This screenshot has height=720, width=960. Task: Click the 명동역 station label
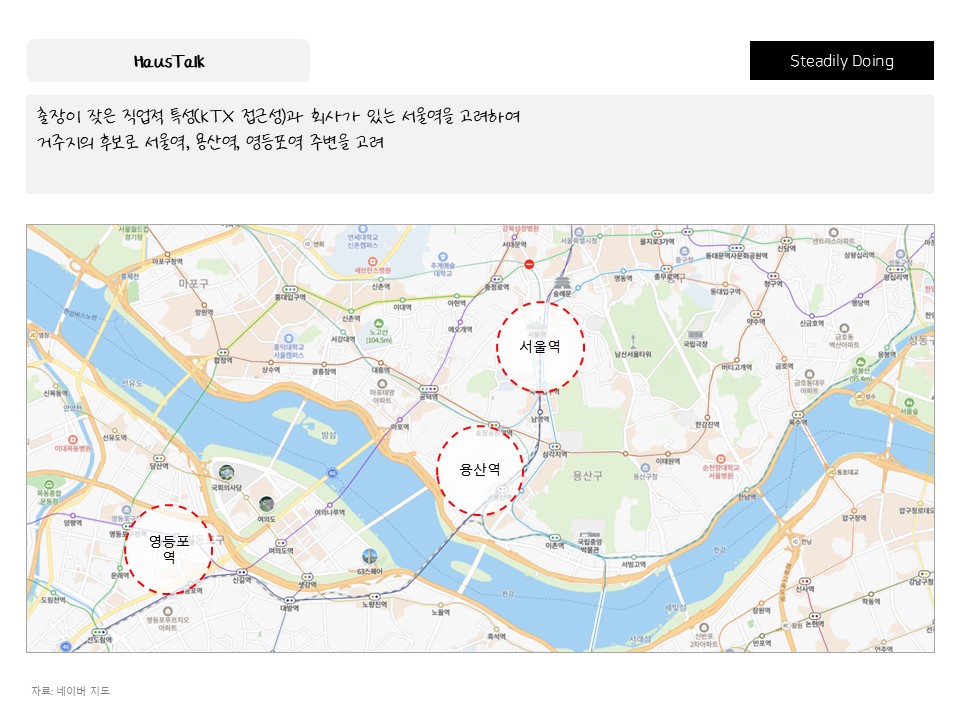point(623,279)
